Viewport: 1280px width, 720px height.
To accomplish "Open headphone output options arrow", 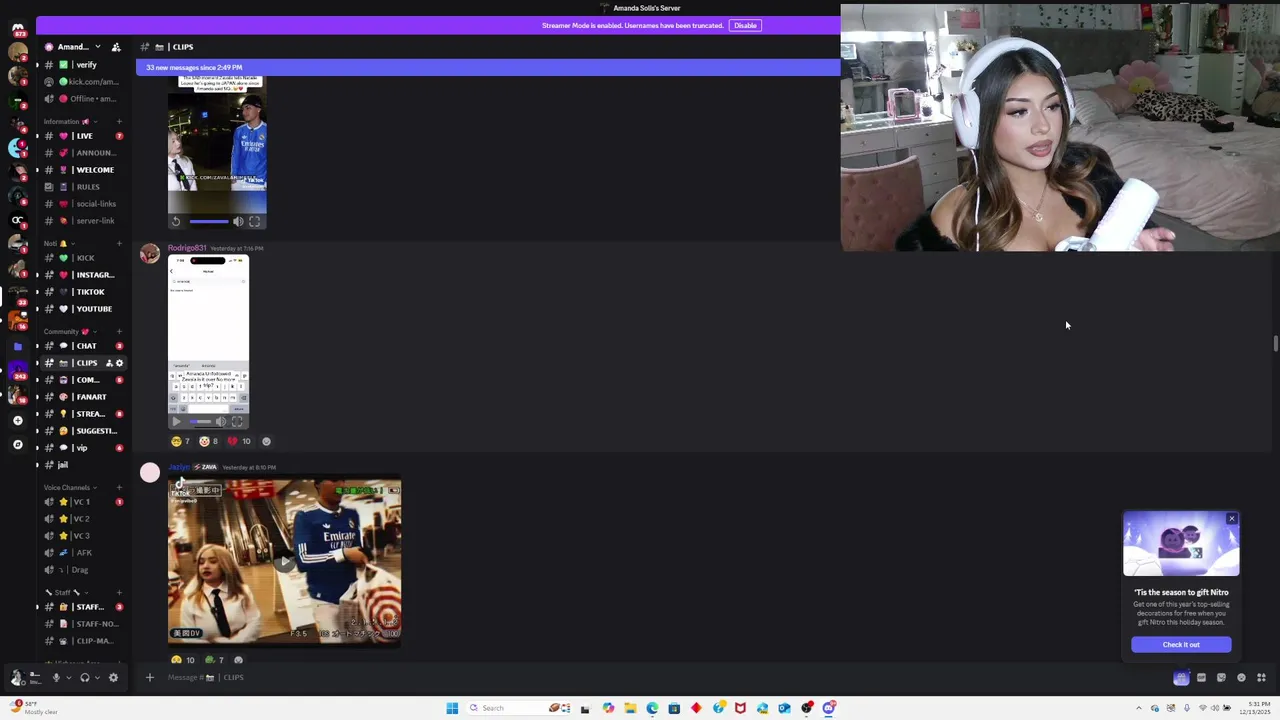I will 97,677.
